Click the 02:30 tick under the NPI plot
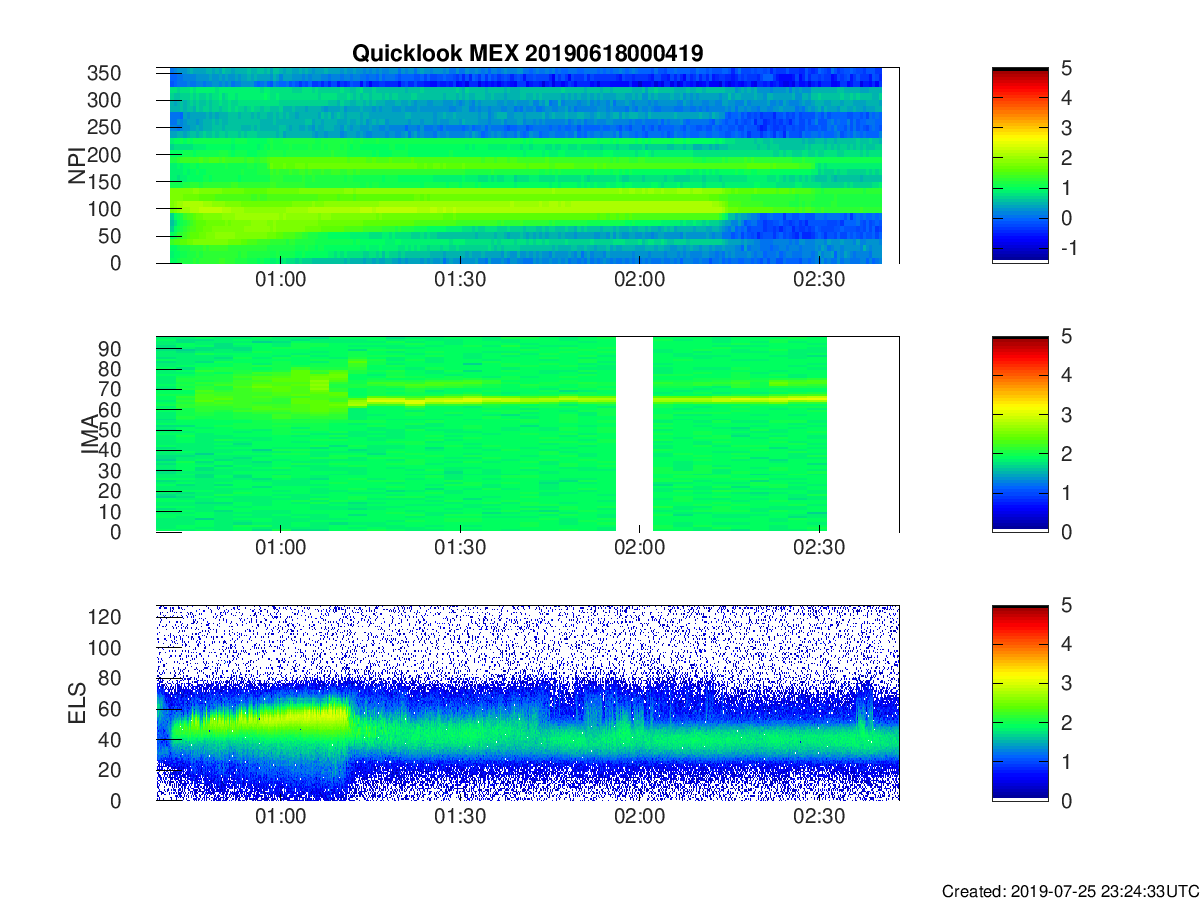The height and width of the screenshot is (900, 1200). (818, 280)
